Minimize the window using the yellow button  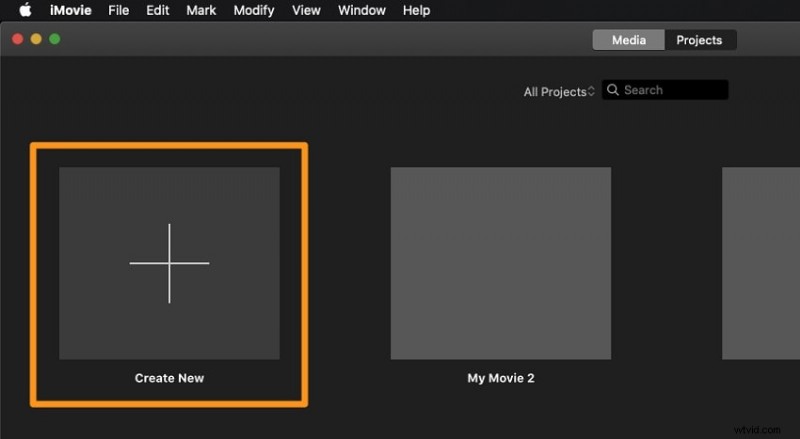(x=36, y=39)
